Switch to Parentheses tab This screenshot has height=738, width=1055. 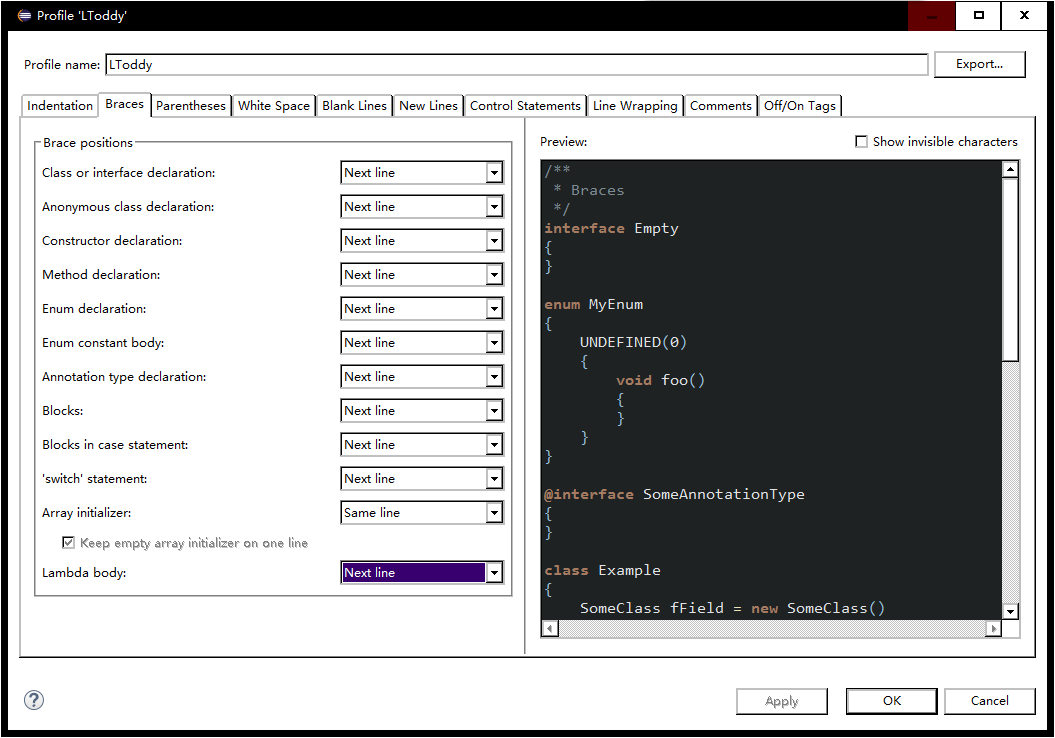[x=191, y=106]
